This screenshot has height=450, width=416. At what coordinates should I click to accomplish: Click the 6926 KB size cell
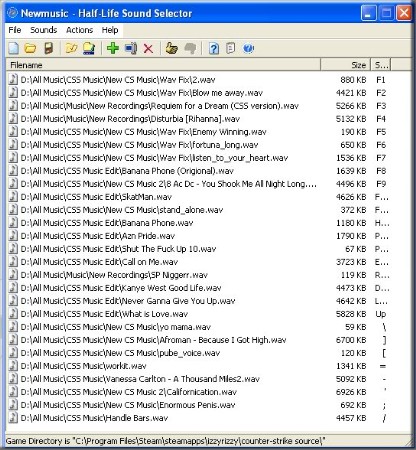[x=351, y=392]
